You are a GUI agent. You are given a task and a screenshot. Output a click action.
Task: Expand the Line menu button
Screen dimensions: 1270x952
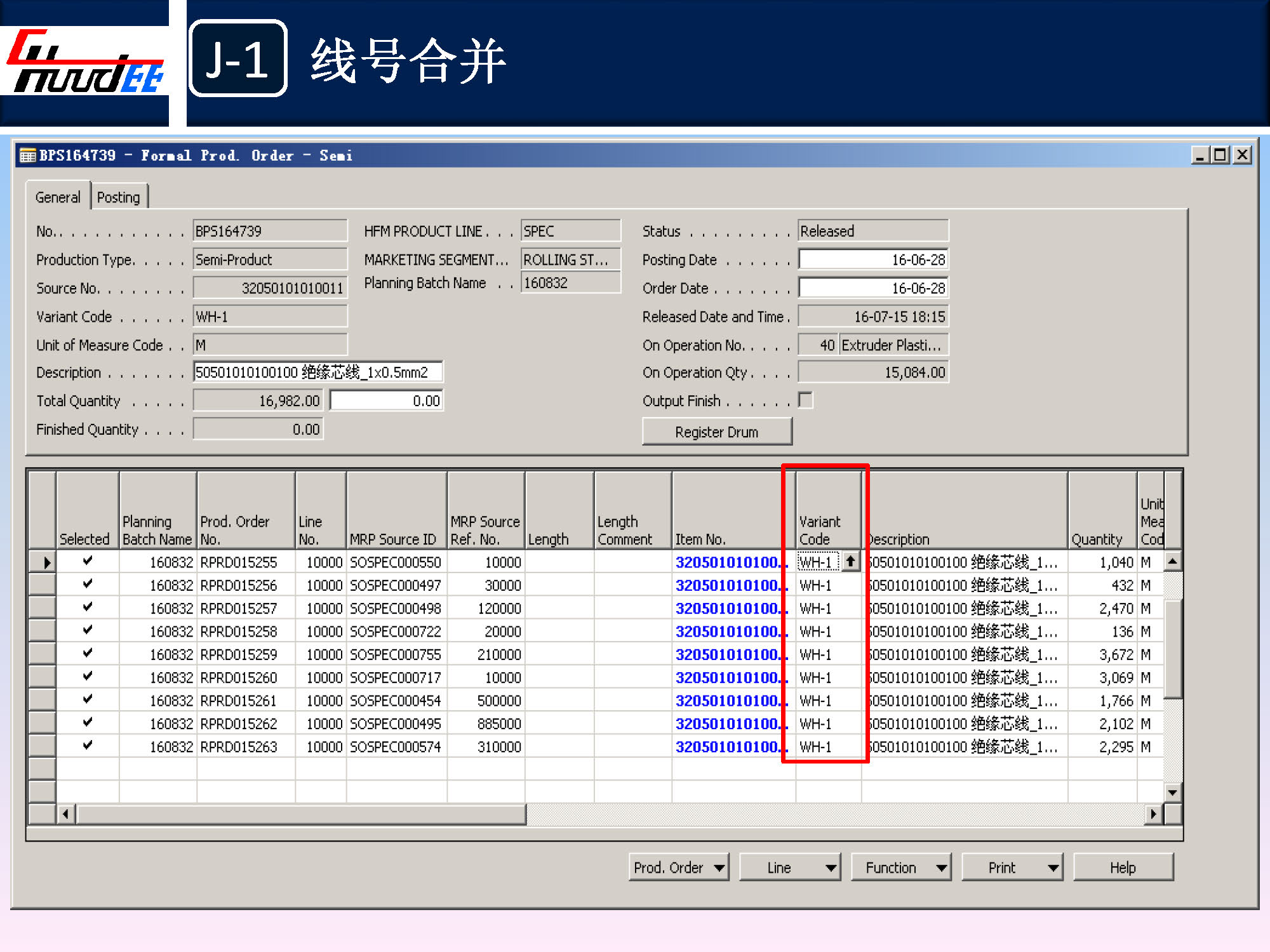tap(790, 868)
